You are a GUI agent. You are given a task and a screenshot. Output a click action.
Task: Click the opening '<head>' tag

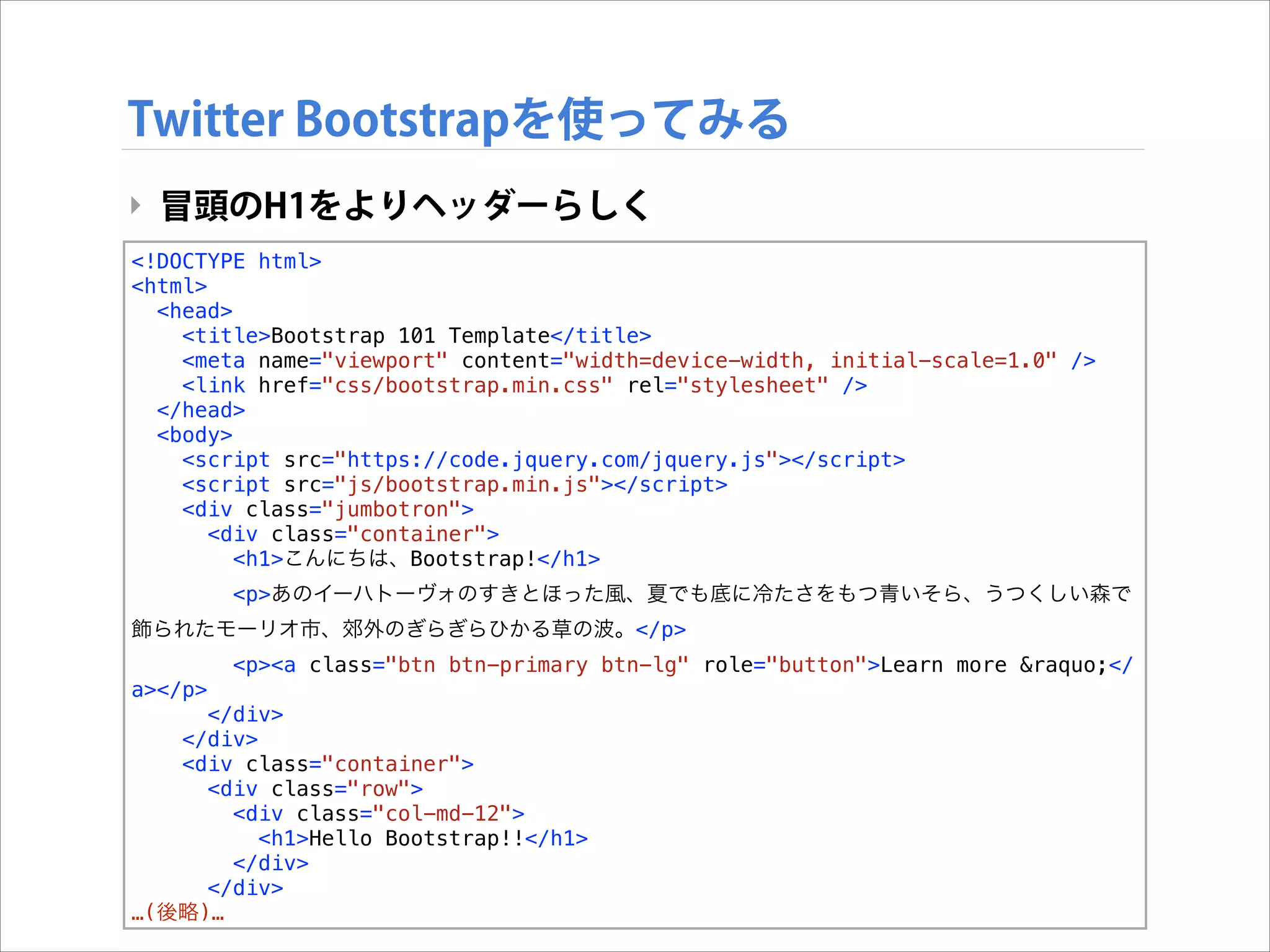195,311
